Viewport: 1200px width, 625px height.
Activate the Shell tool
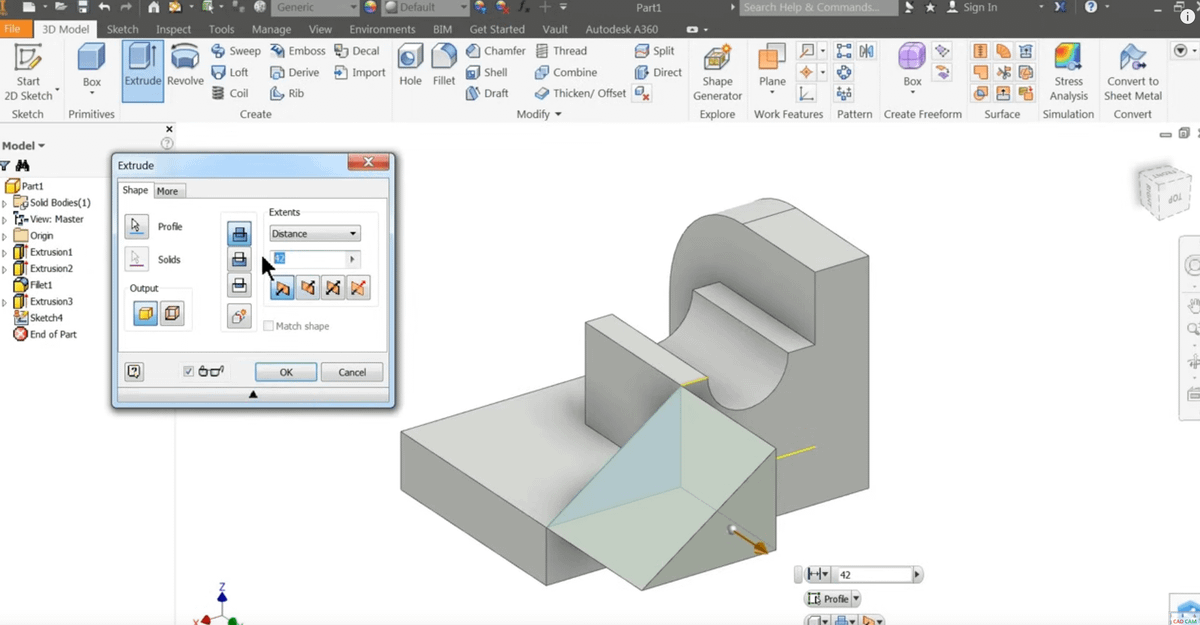pos(487,72)
